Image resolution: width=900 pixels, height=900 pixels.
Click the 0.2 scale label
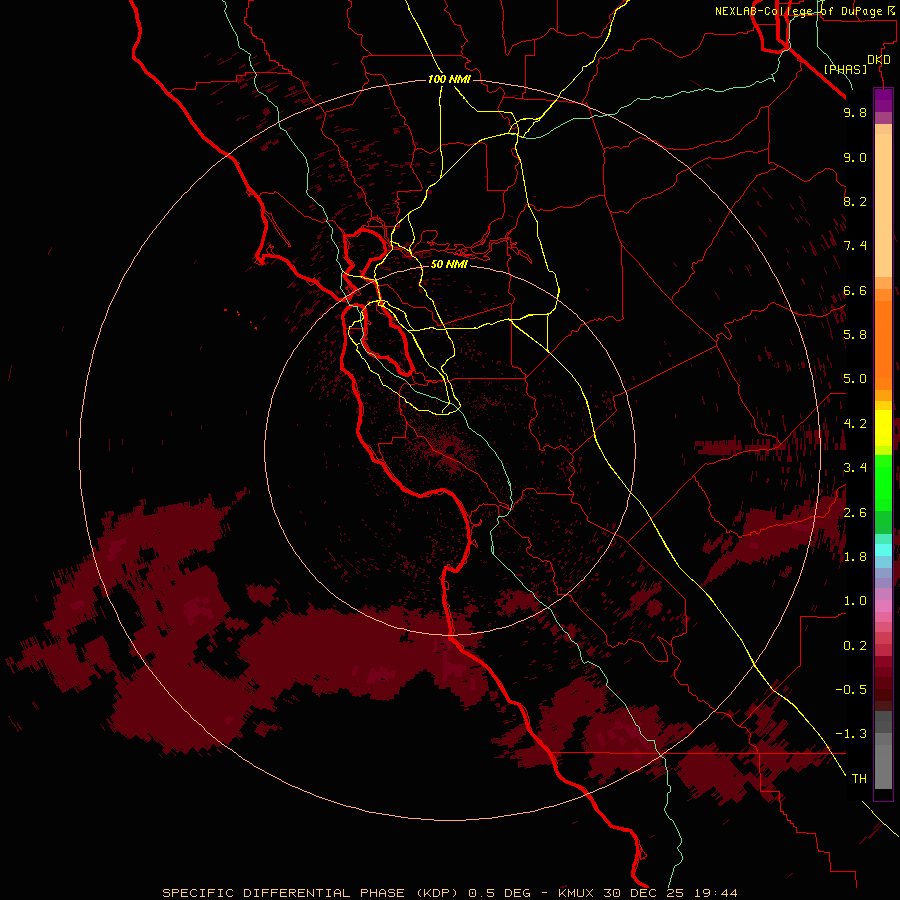tap(855, 646)
